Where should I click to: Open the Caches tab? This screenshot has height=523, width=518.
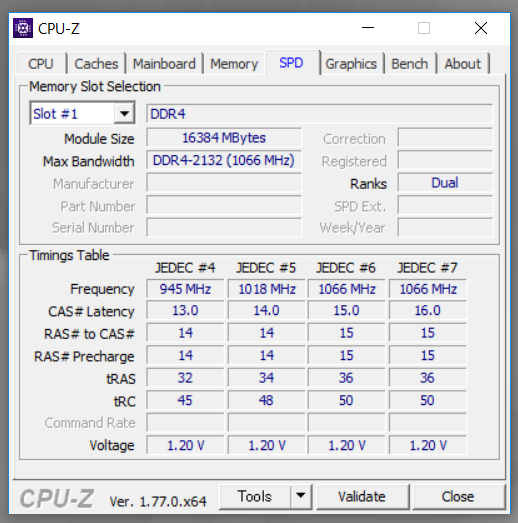pyautogui.click(x=96, y=63)
